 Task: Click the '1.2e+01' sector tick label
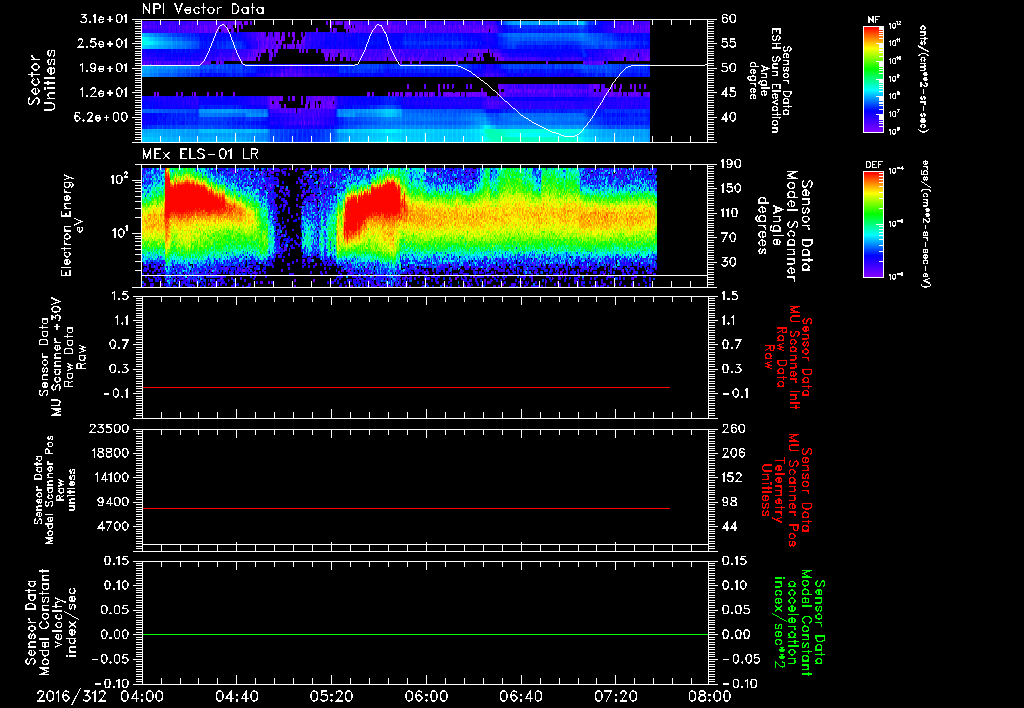click(x=104, y=93)
